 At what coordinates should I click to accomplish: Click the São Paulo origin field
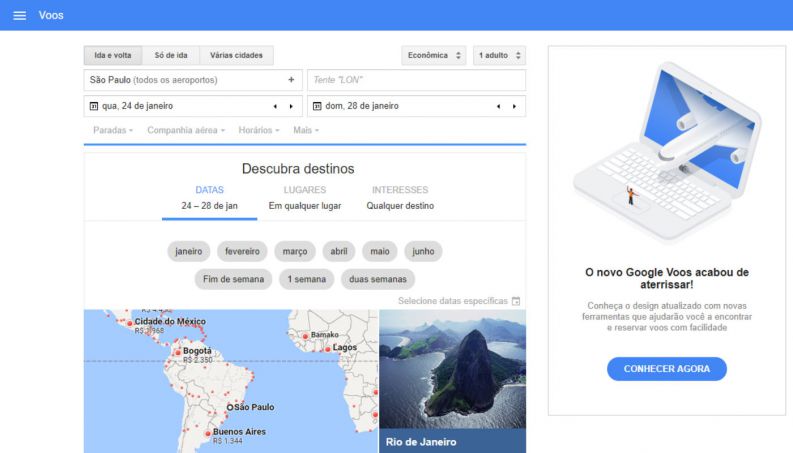(193, 80)
